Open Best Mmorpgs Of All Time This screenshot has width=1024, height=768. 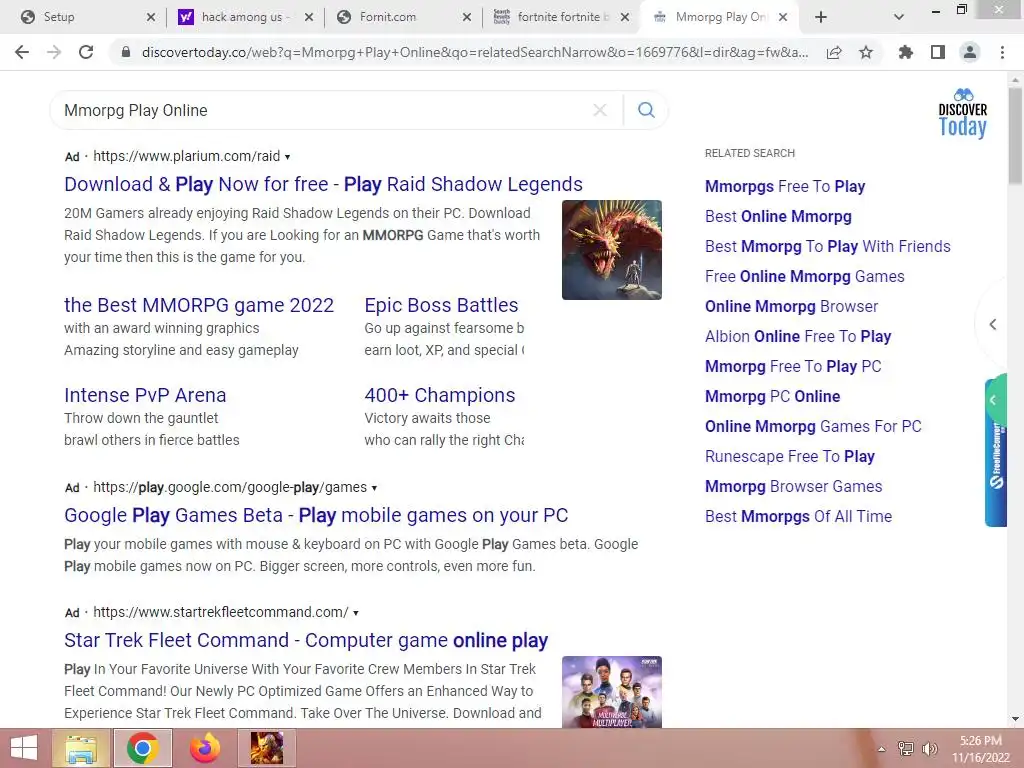(x=798, y=517)
